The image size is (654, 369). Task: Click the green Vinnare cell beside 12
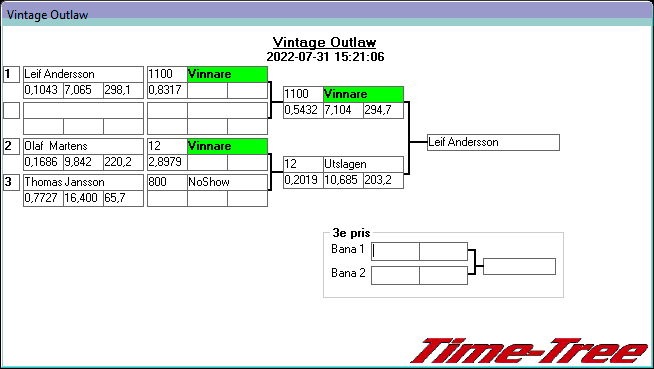pyautogui.click(x=227, y=146)
